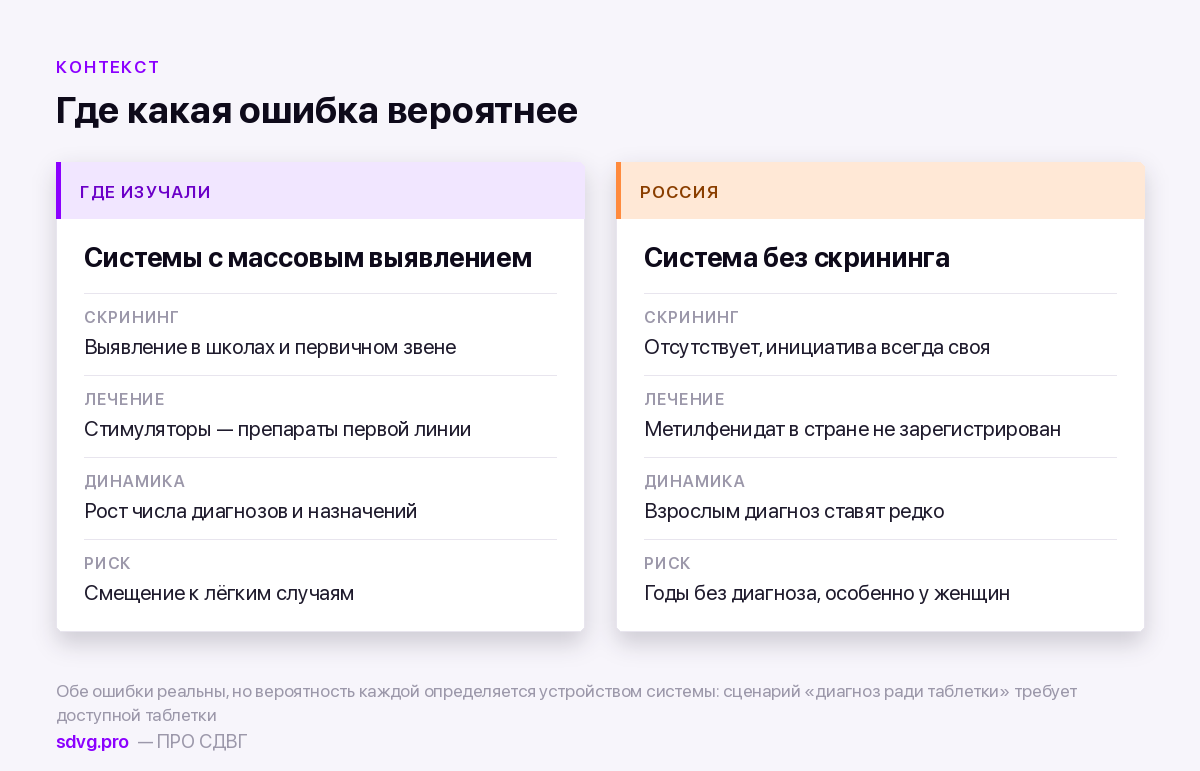1200x771 pixels.
Task: Click 'Смещение к лёгким случаям'
Action: 219,593
